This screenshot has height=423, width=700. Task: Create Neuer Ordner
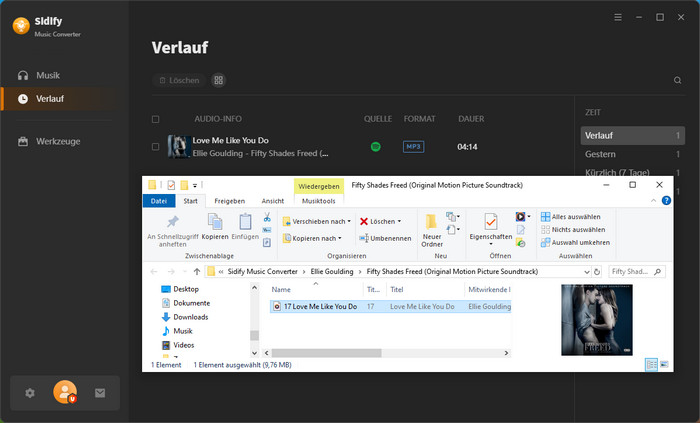click(432, 230)
